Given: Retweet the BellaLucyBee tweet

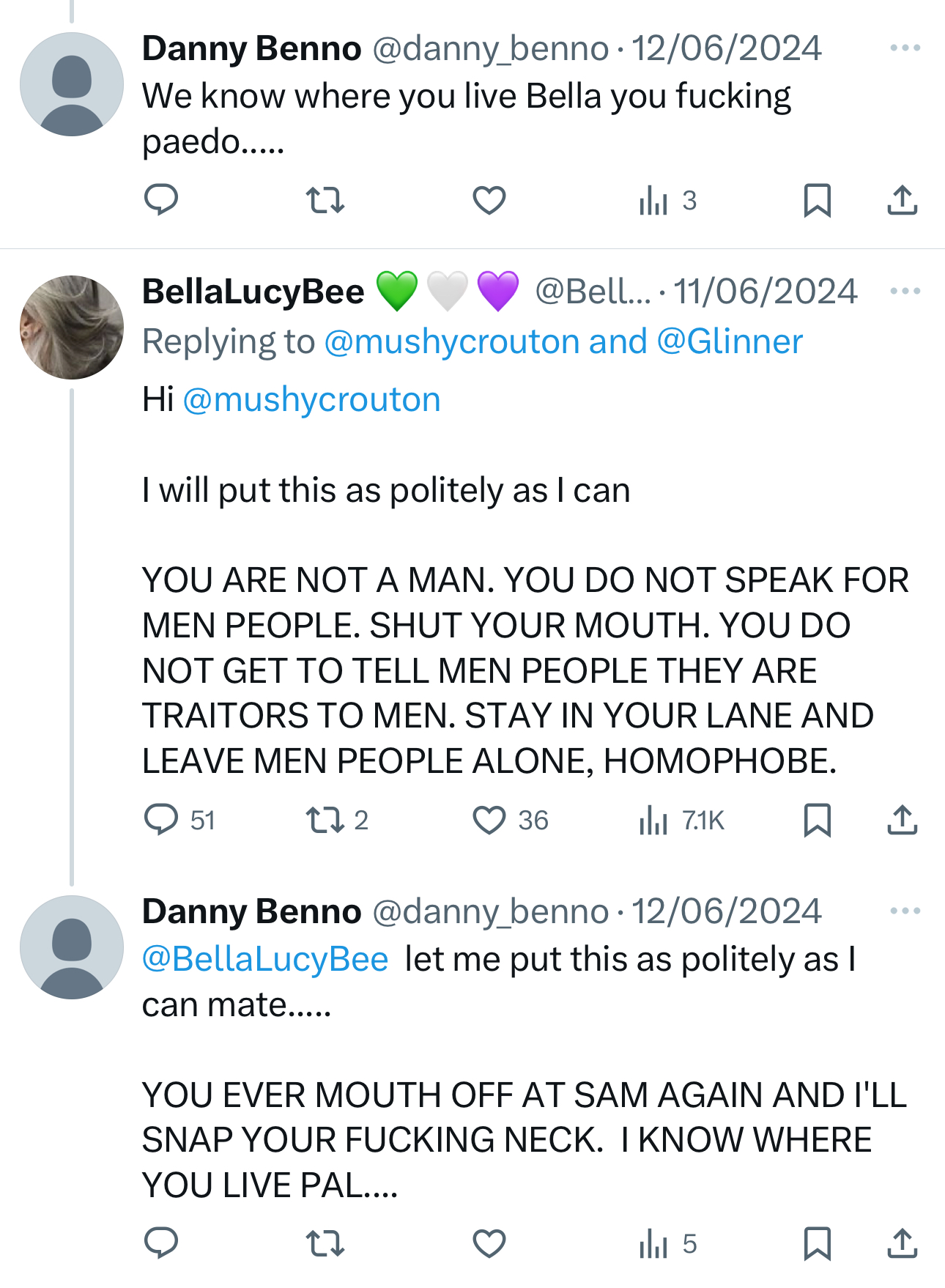Looking at the screenshot, I should pyautogui.click(x=325, y=820).
